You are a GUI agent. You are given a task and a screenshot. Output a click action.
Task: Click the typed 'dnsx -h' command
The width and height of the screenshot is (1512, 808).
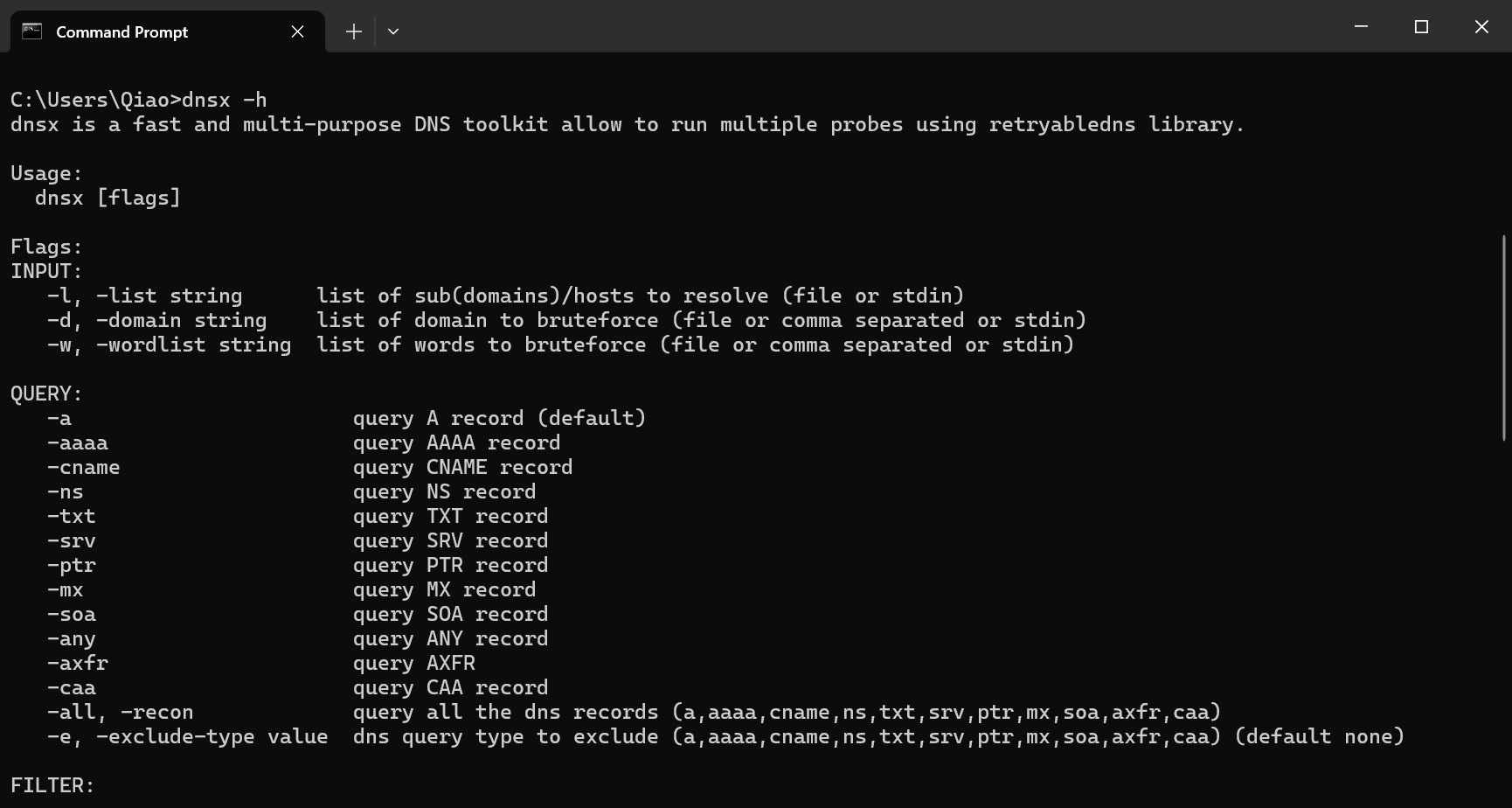coord(225,101)
